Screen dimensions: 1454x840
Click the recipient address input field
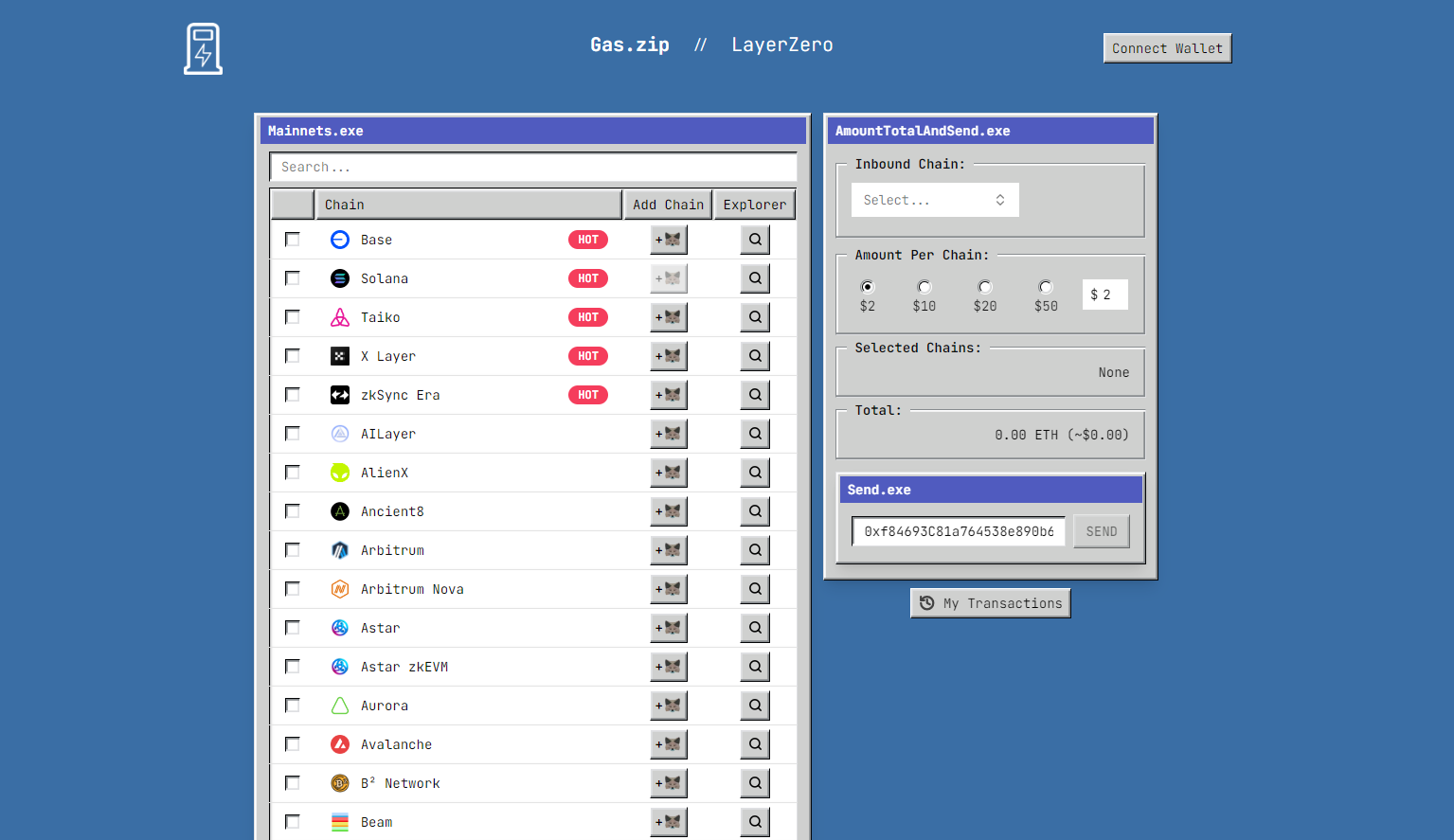tap(959, 531)
